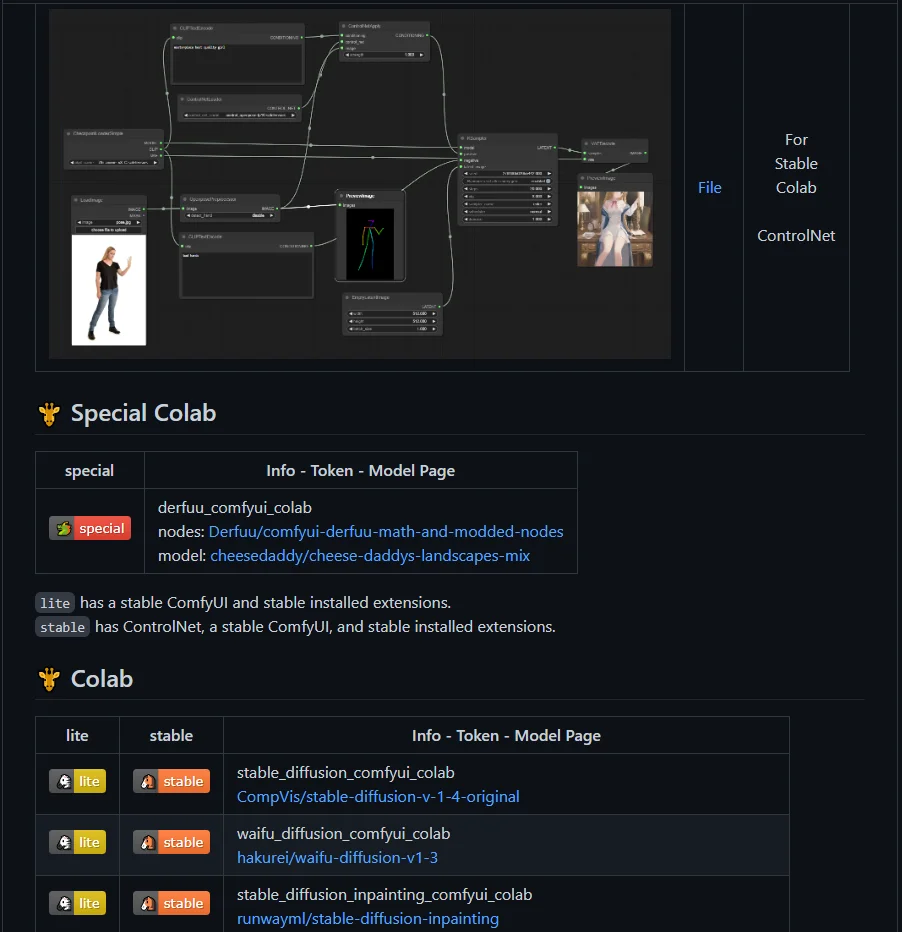Click the giraffe icon beside Colab heading
The image size is (902, 932).
tap(49, 679)
